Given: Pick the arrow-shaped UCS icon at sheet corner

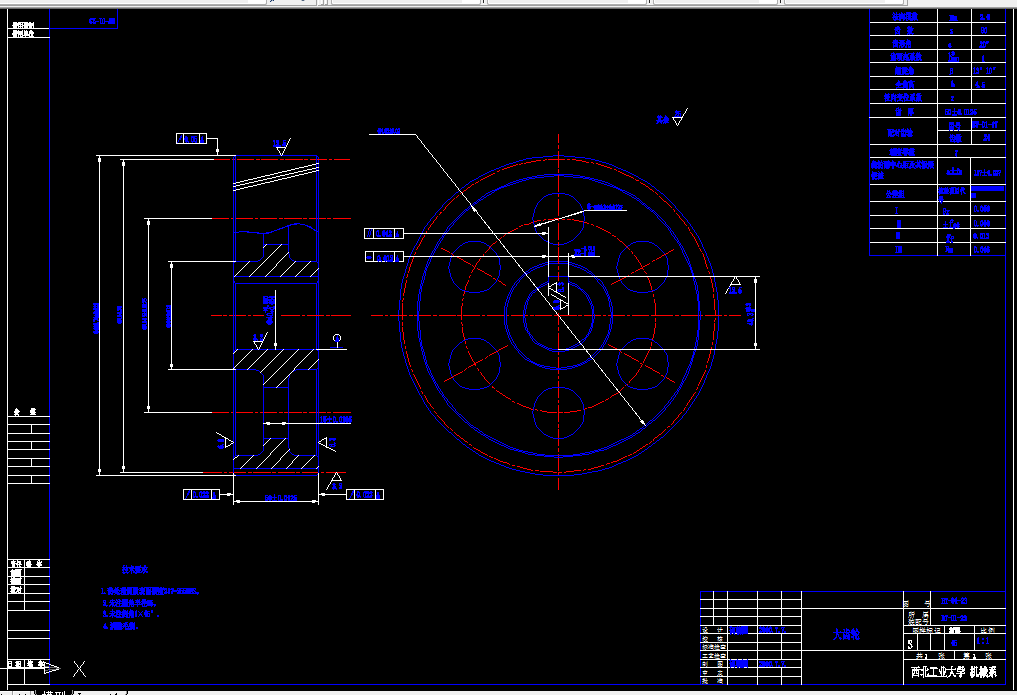Looking at the screenshot, I should click(51, 668).
